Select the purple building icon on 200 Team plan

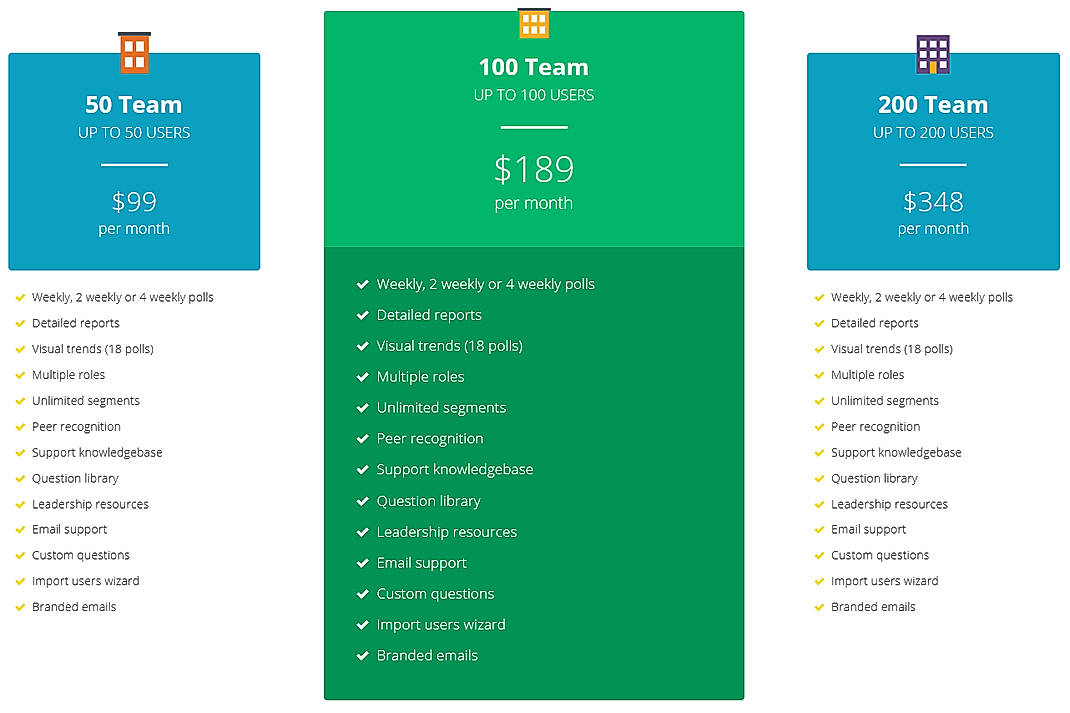[x=932, y=54]
